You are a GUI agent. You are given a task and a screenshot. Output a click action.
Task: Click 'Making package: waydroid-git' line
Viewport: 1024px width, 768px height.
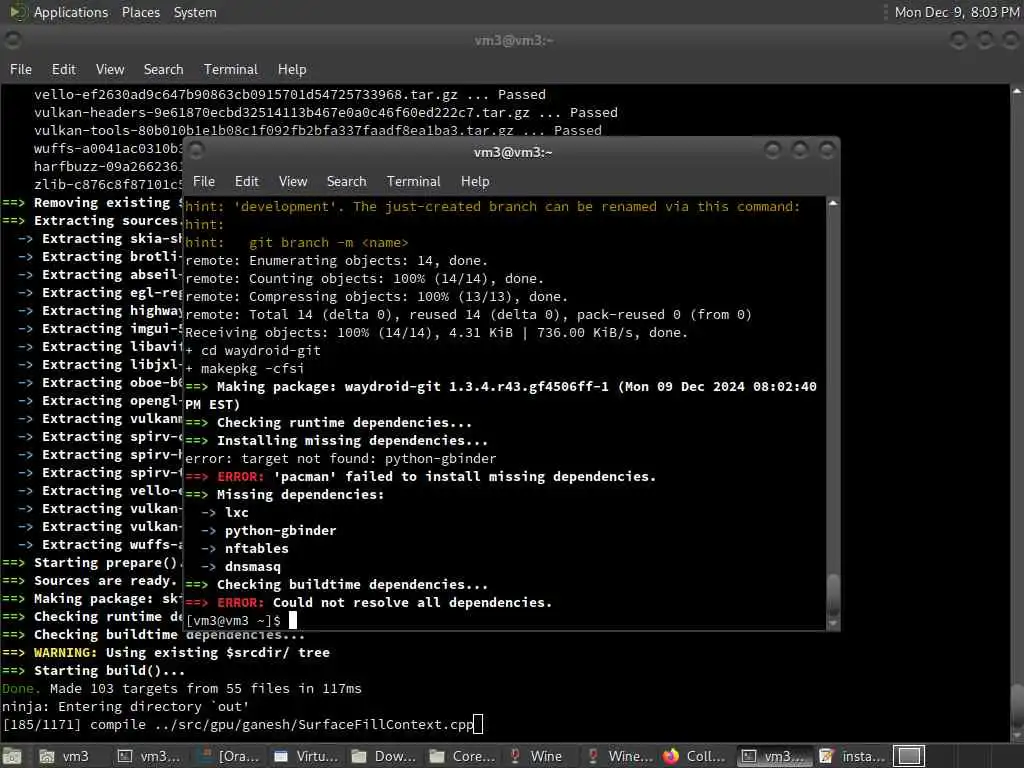(501, 395)
